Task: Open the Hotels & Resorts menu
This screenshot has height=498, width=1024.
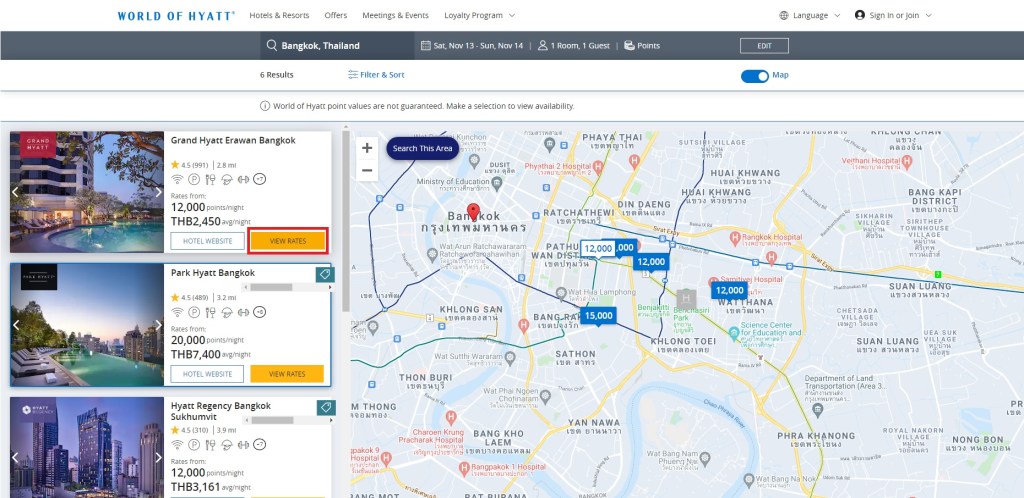Action: [279, 16]
